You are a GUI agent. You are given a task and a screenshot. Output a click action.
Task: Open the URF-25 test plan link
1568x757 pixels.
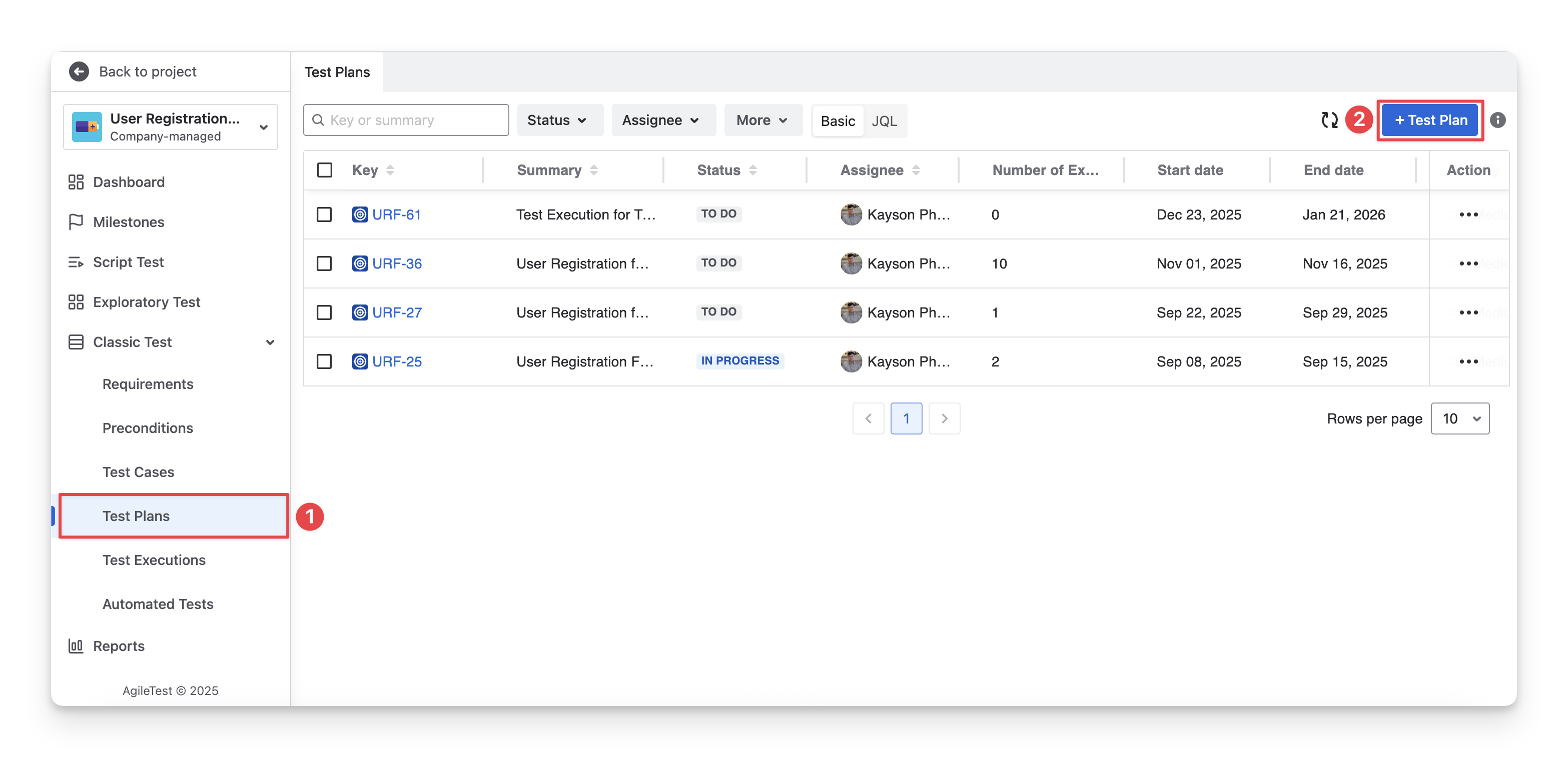[x=396, y=361]
